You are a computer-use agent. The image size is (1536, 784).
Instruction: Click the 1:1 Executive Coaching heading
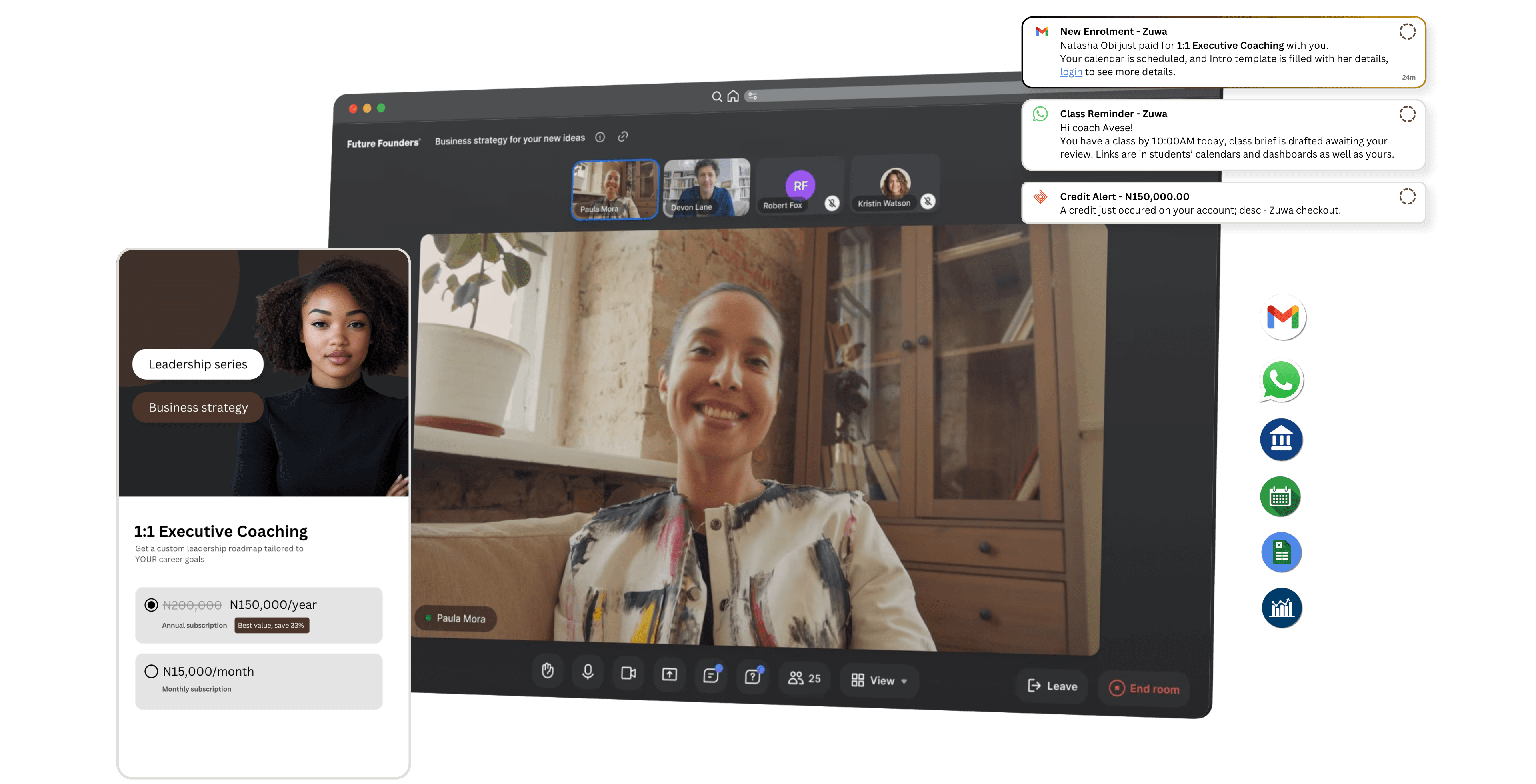[221, 531]
